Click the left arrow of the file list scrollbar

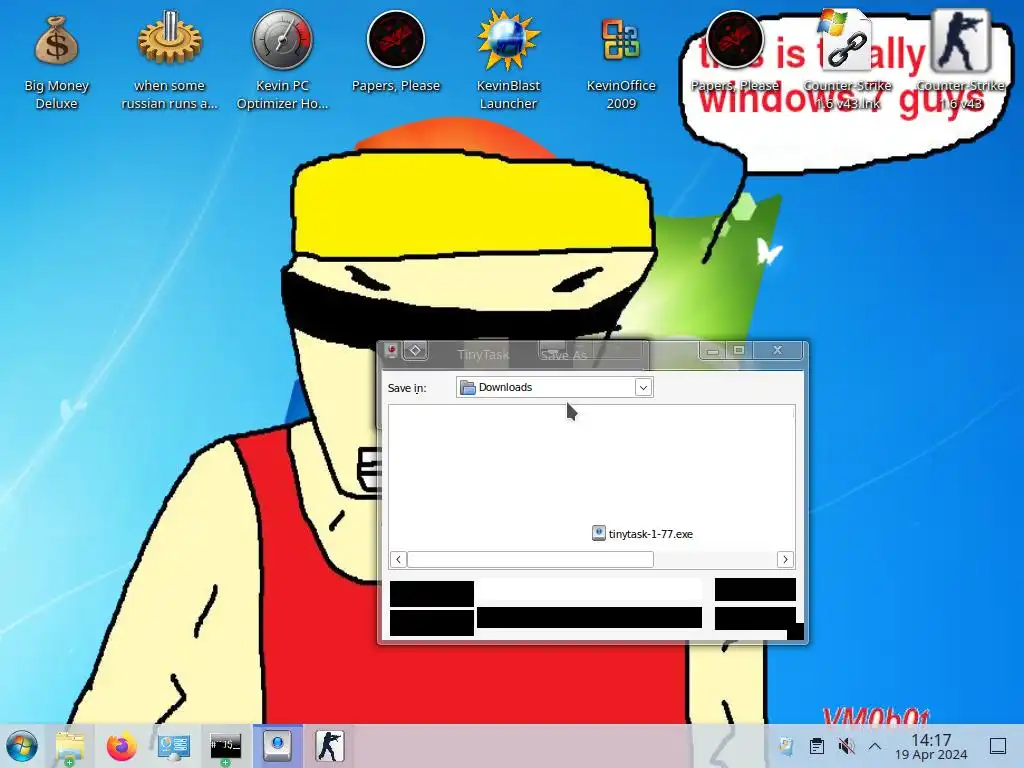[x=398, y=560]
